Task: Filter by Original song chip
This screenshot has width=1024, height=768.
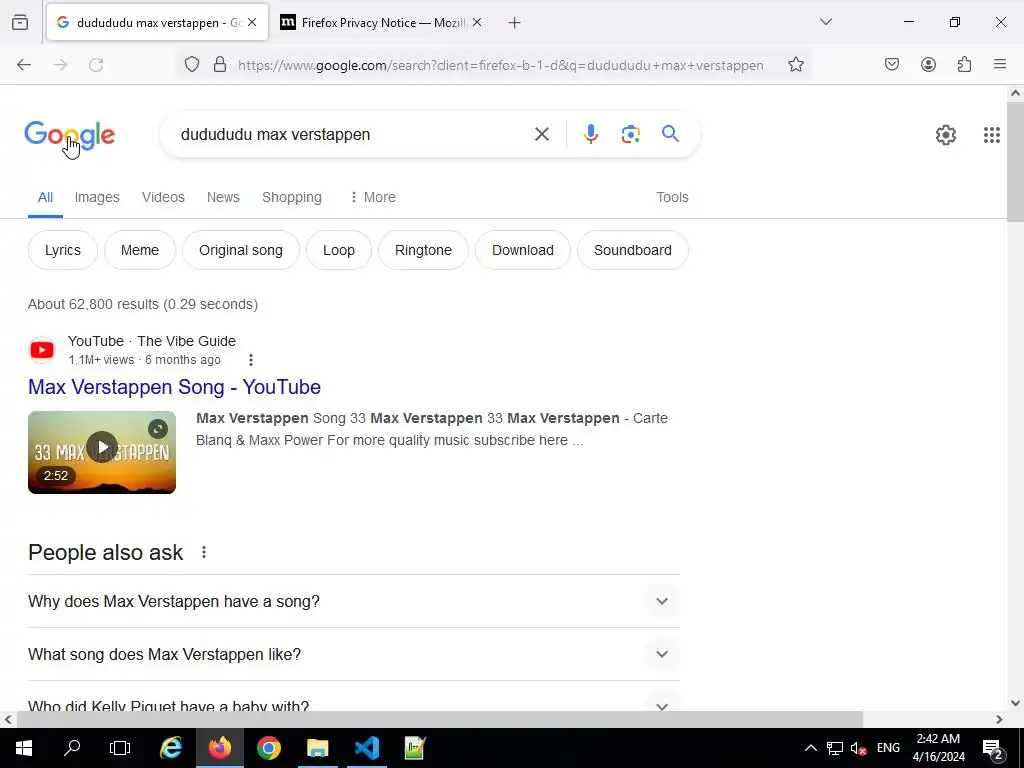Action: (x=241, y=250)
